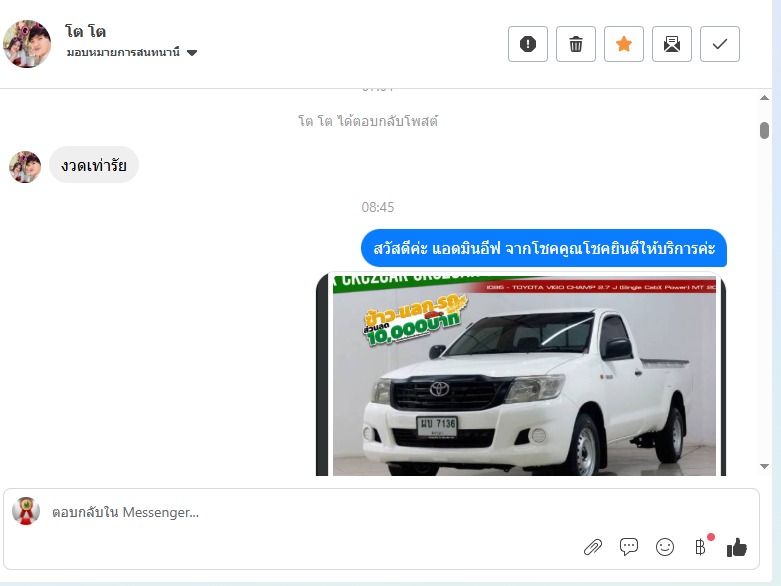The width and height of the screenshot is (781, 586).
Task: Click the replied-to-post notice text
Action: pos(368,121)
